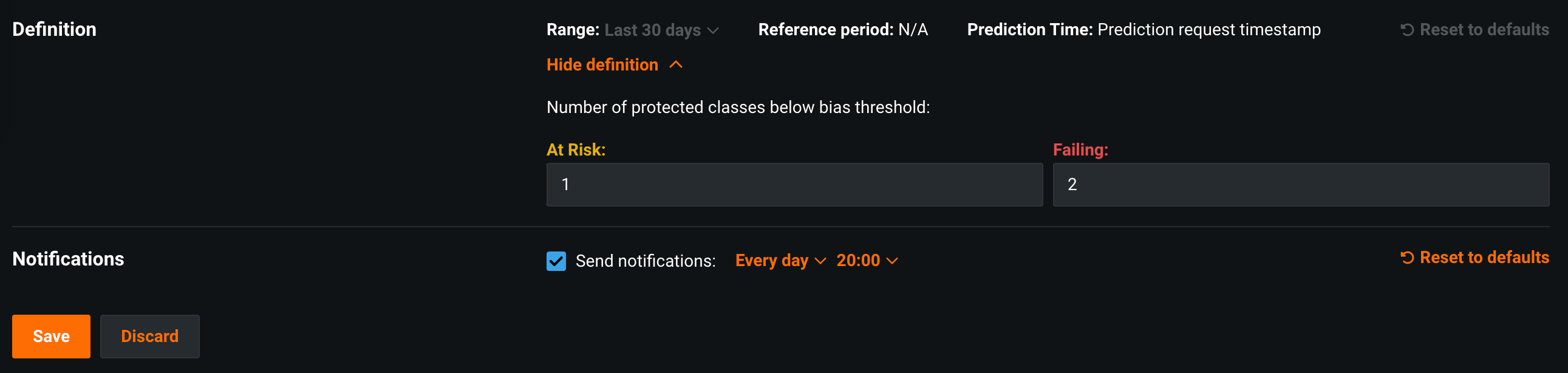Uncheck the Send notifications checkbox
The image size is (1568, 373).
click(x=556, y=261)
